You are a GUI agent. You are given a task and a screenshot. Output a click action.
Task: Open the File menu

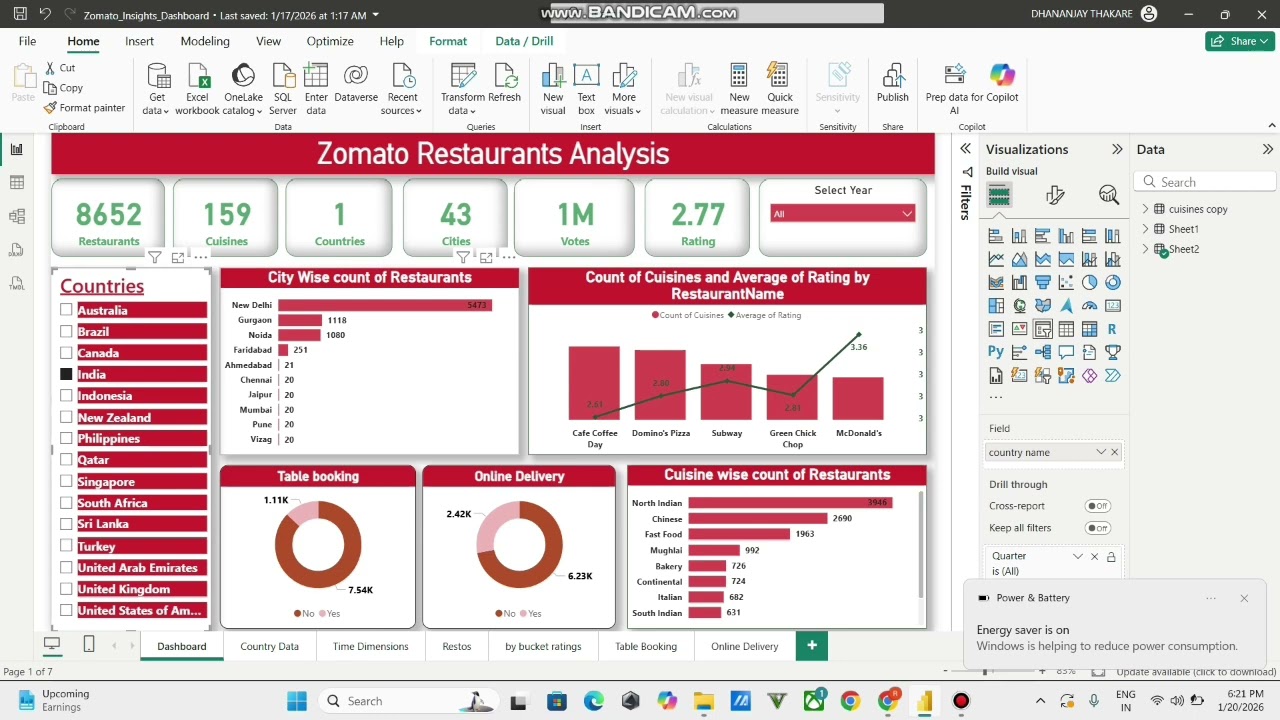[x=27, y=41]
